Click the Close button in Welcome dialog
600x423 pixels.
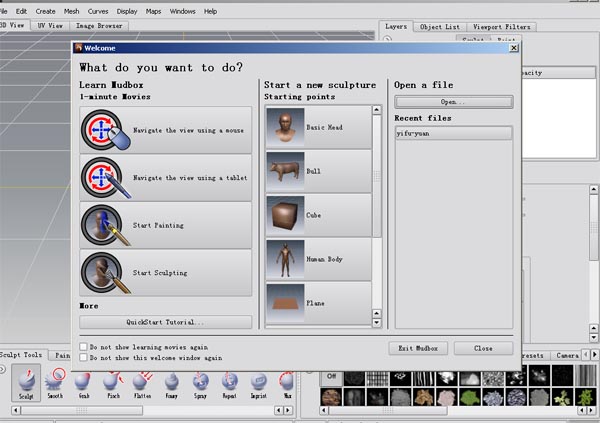(x=483, y=348)
